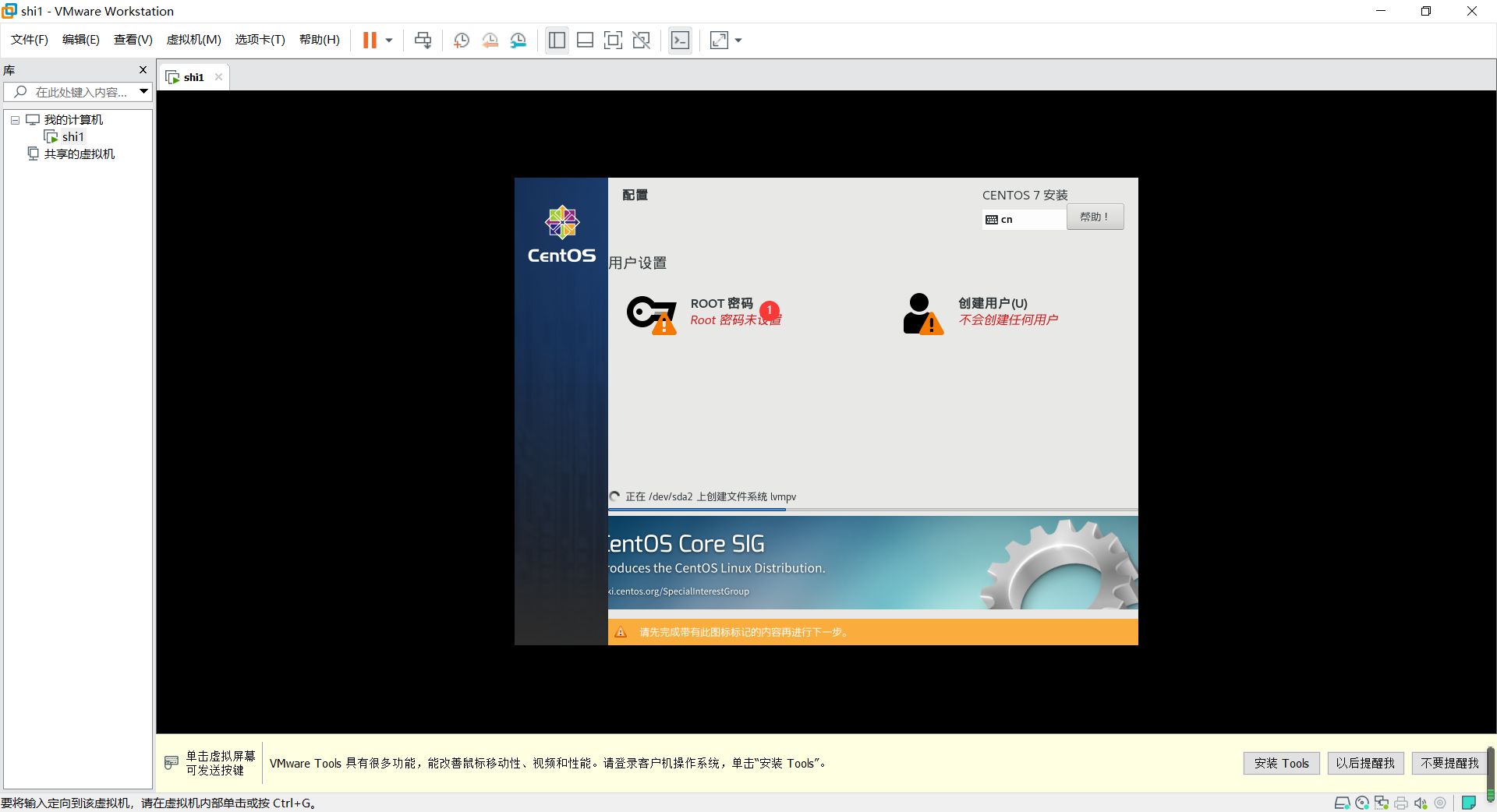The image size is (1497, 812).
Task: Click the 不要提醒我 button
Action: [1449, 763]
